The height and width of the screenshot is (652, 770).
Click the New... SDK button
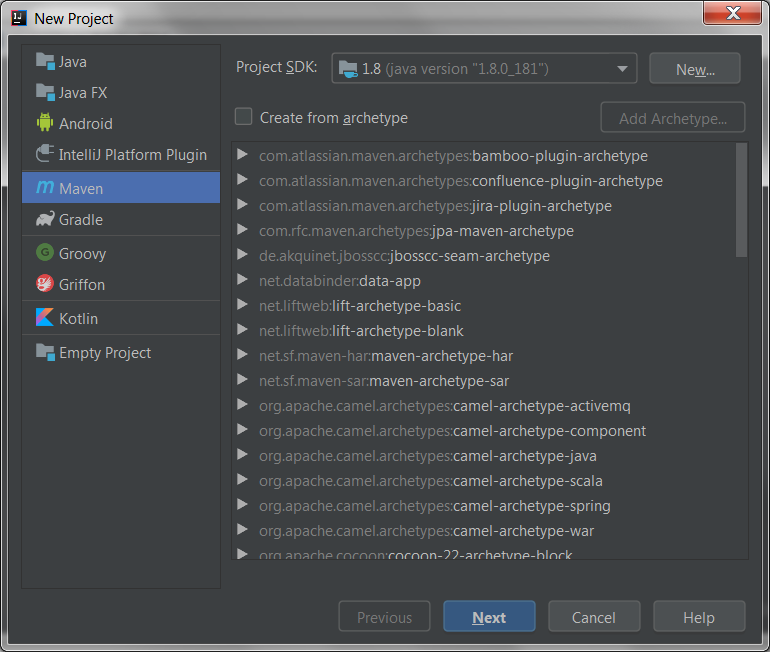(695, 69)
